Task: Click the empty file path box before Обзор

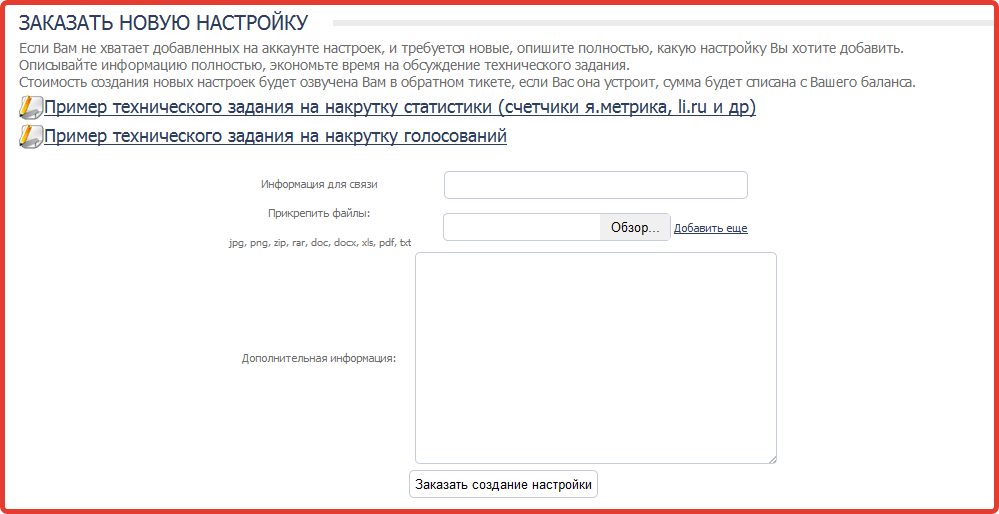Action: (x=522, y=227)
